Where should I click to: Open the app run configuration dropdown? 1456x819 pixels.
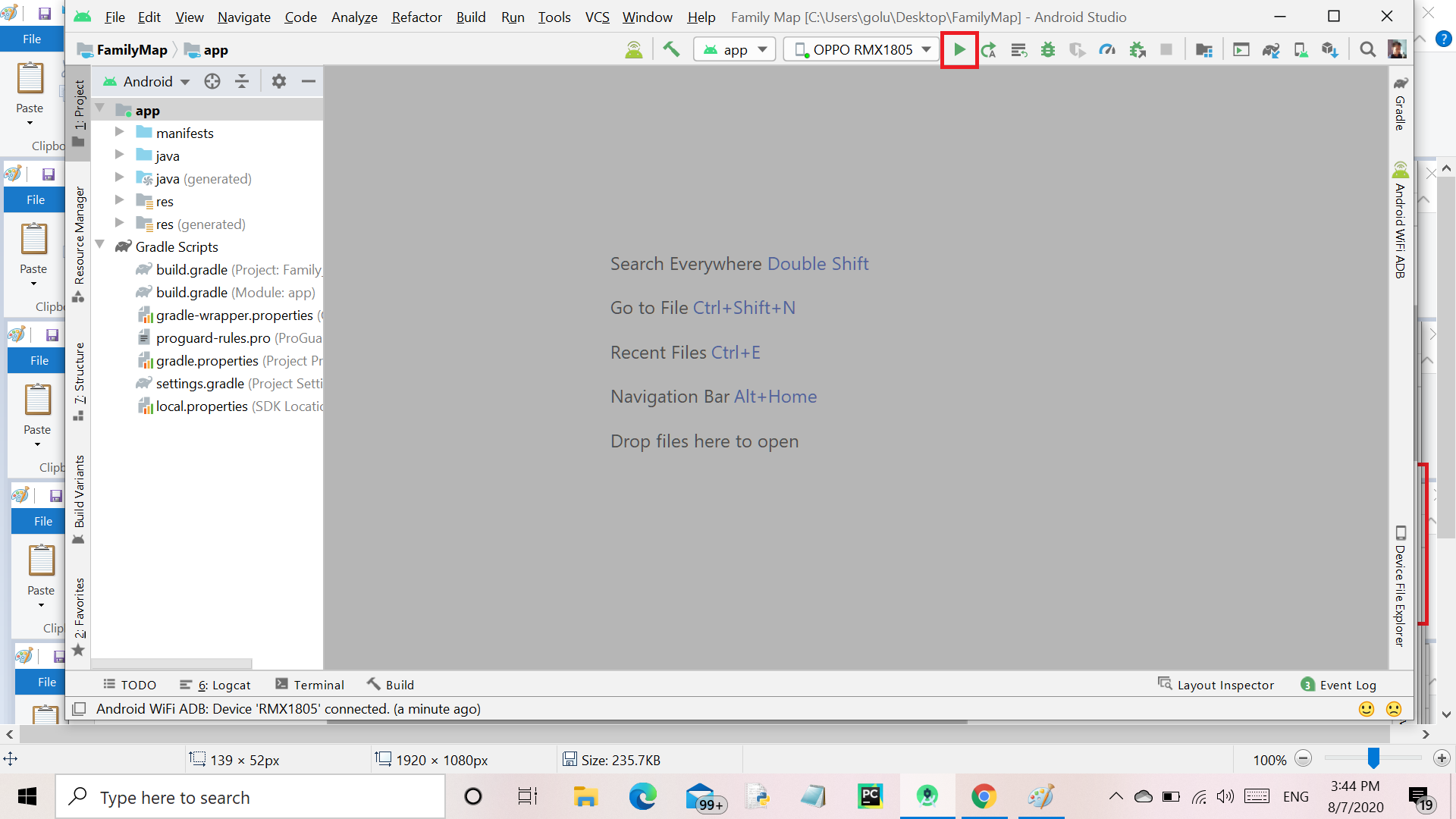click(x=734, y=50)
